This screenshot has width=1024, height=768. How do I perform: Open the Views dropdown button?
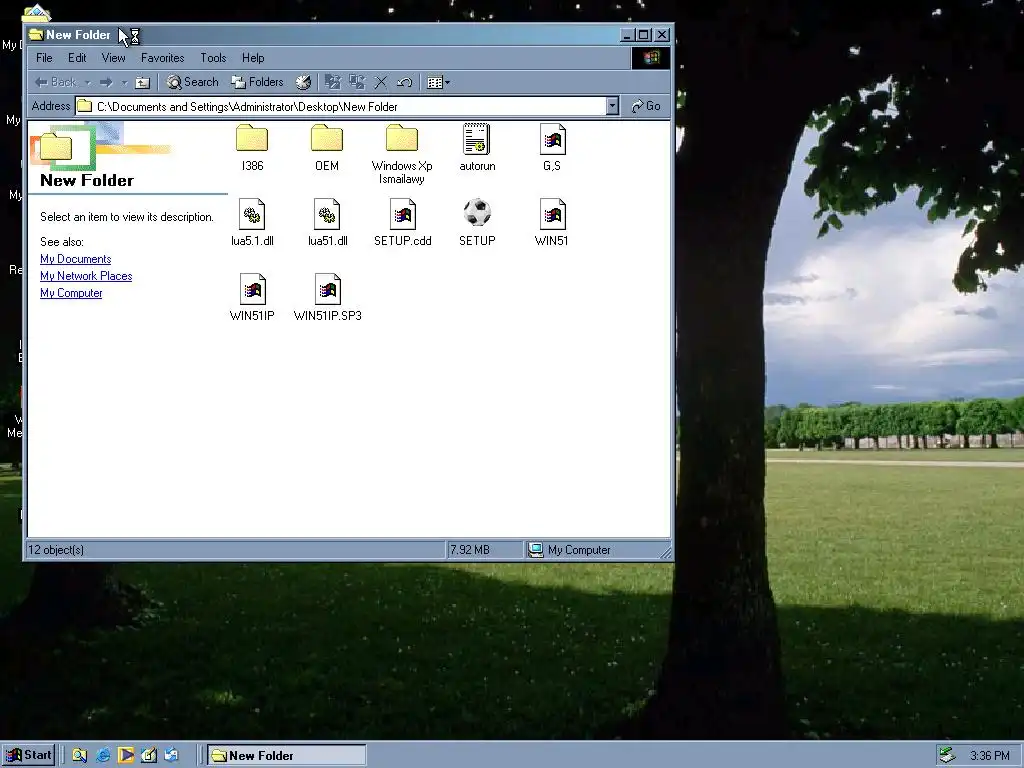click(438, 82)
